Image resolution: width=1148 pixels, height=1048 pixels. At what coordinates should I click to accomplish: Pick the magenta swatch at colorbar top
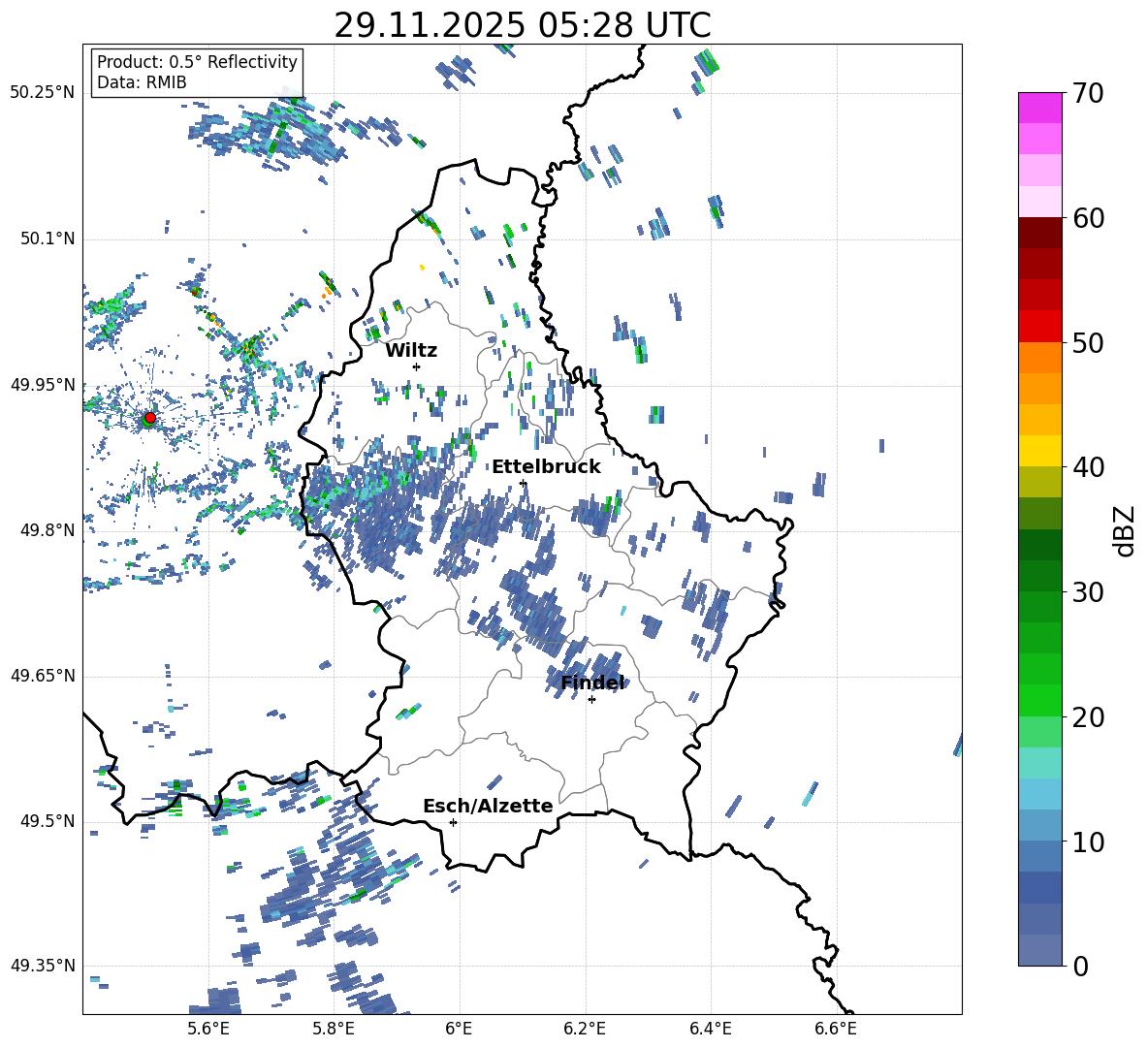[x=1040, y=108]
